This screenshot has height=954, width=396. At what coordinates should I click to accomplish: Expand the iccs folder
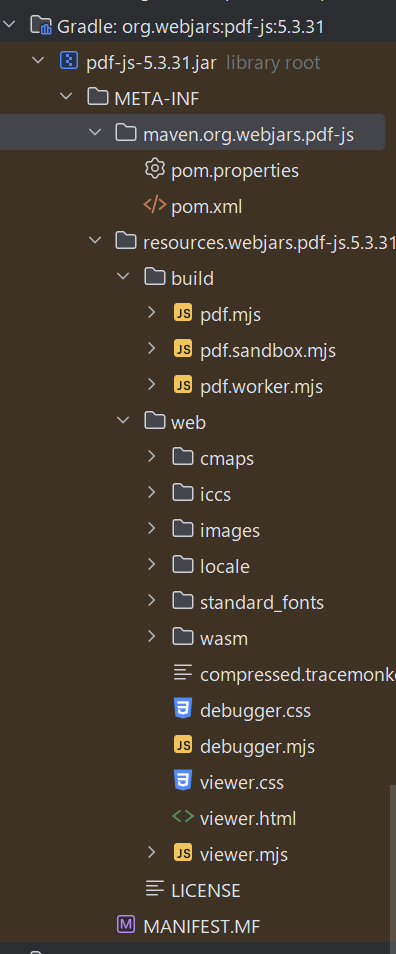tap(152, 492)
